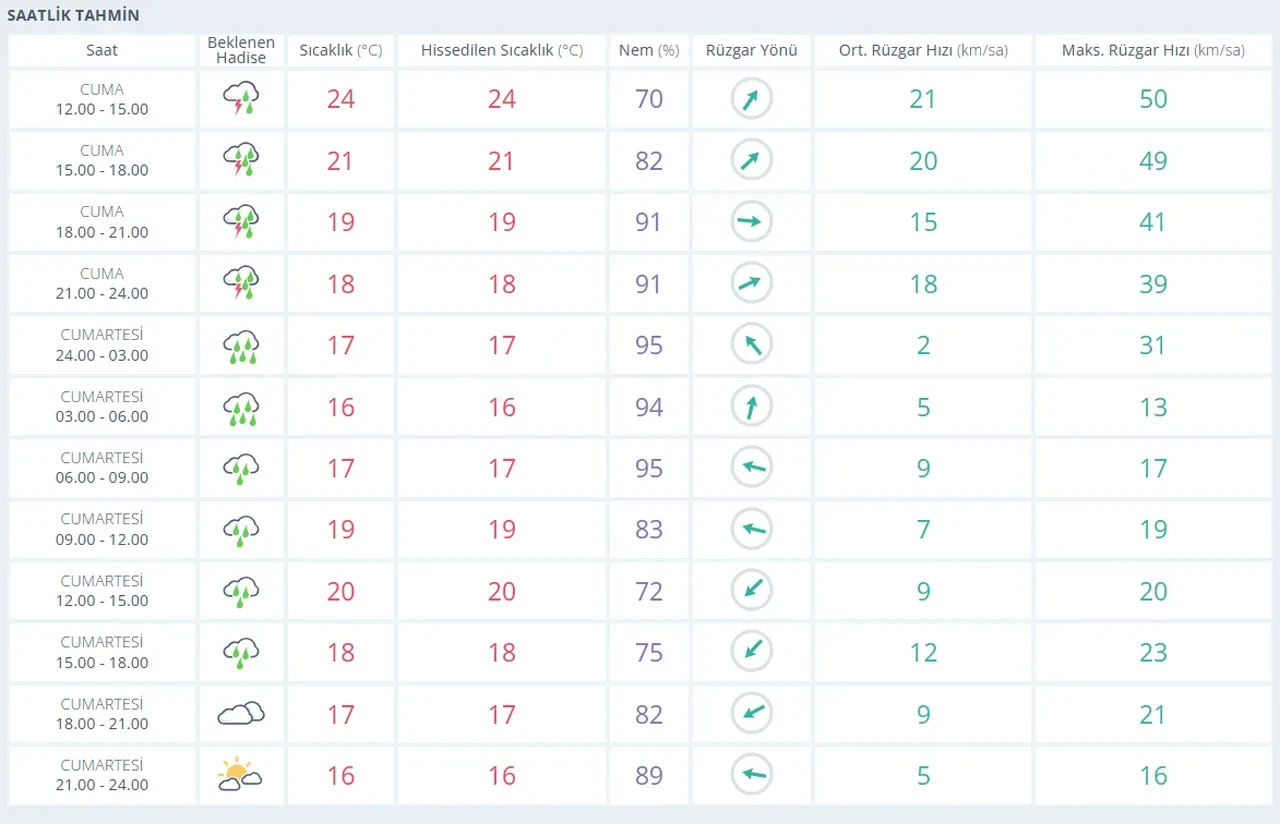Click the Rüzgar Yönü column header
Image resolution: width=1280 pixels, height=824 pixels.
tap(751, 50)
